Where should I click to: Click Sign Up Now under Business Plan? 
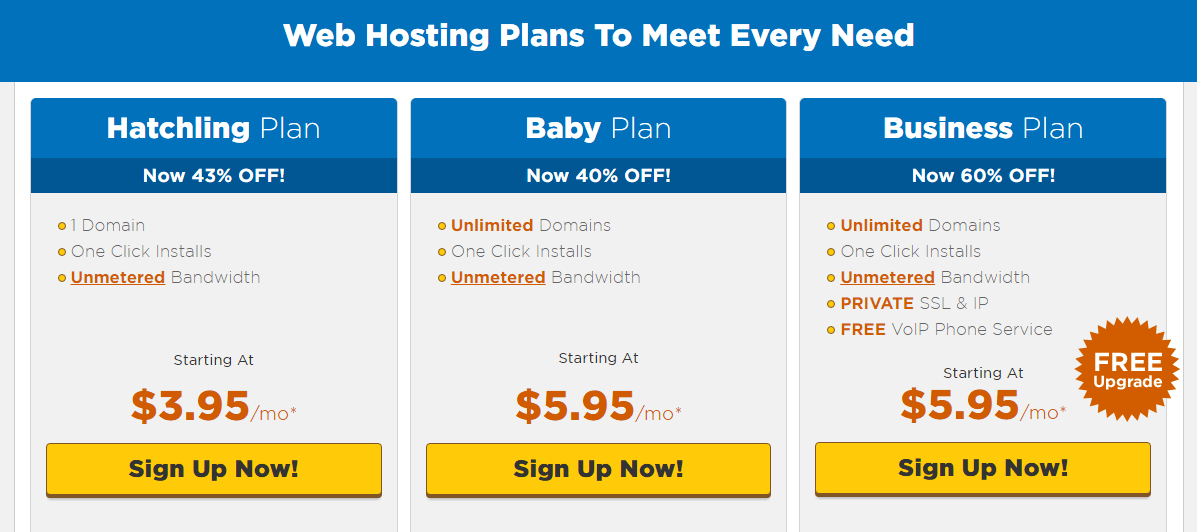982,469
